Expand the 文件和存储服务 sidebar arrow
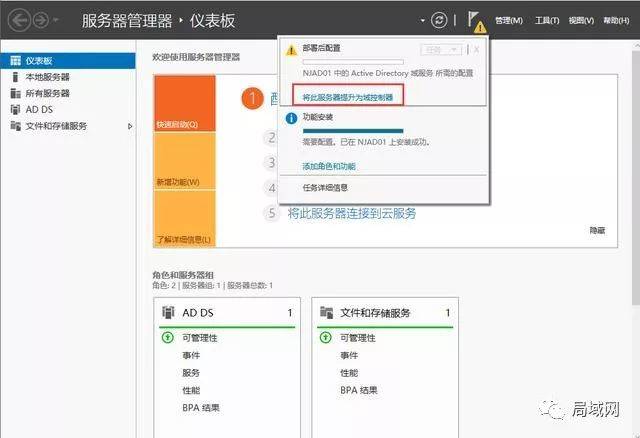The height and width of the screenshot is (438, 640). point(130,126)
